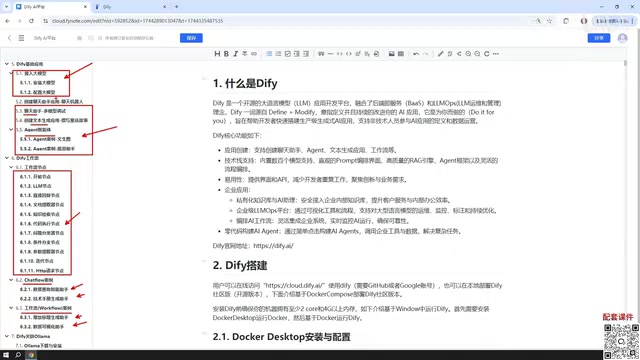
Task: Click the blue 分享 share button
Action: coord(599,38)
